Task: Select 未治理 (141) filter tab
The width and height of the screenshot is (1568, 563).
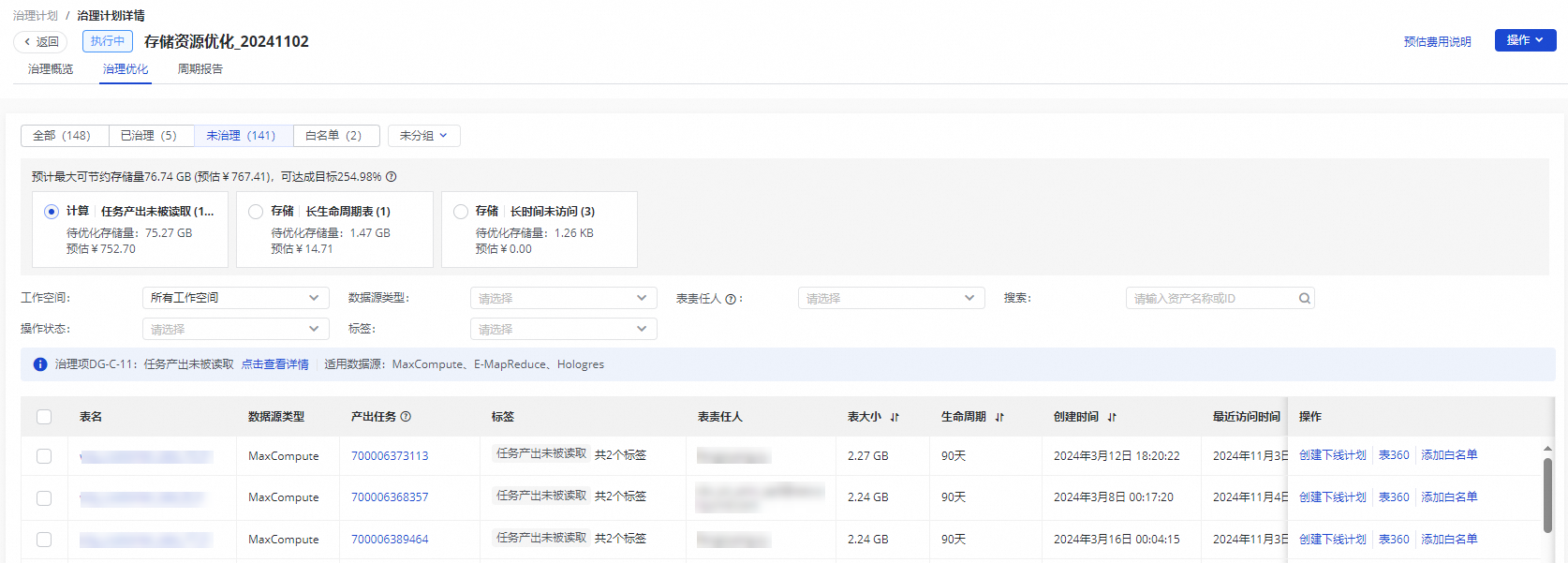Action: click(244, 136)
